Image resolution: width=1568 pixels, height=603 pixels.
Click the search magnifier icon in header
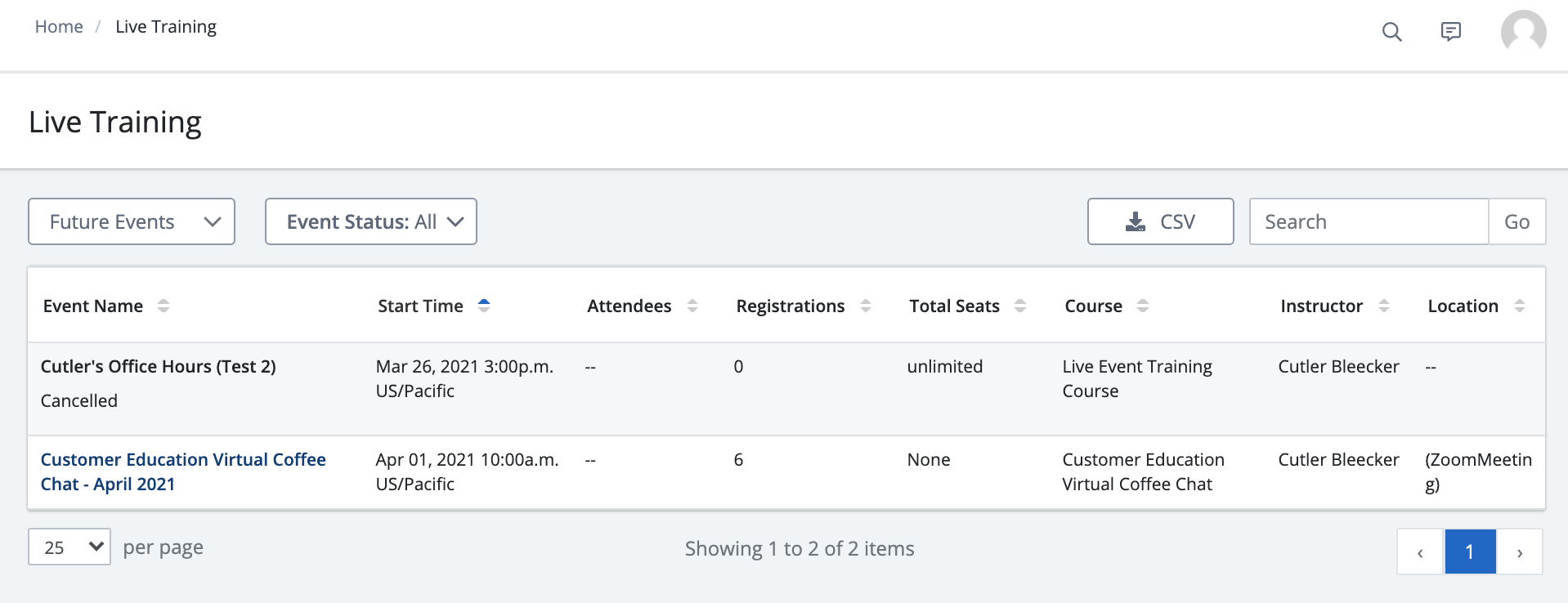[x=1391, y=32]
